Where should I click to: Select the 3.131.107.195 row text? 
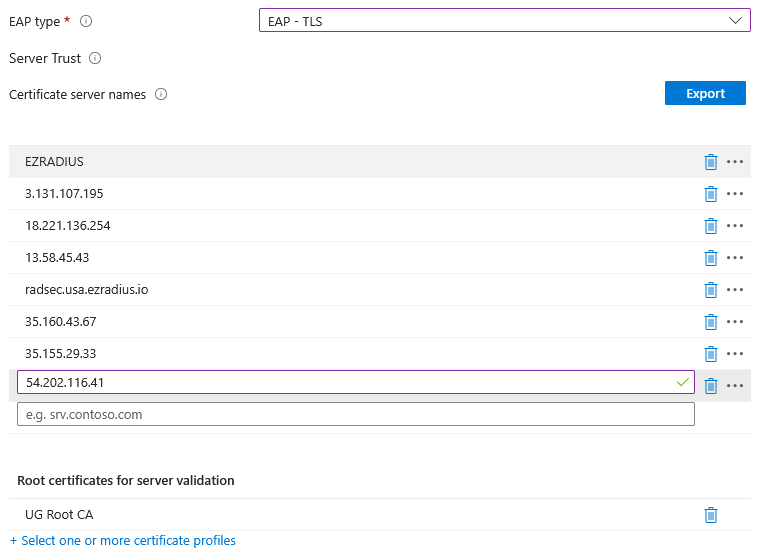64,194
